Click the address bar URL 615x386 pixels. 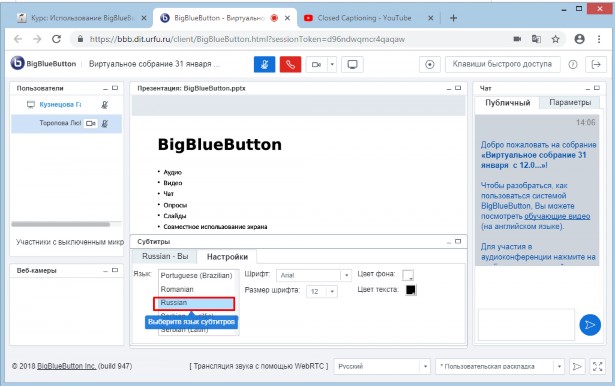pyautogui.click(x=247, y=39)
